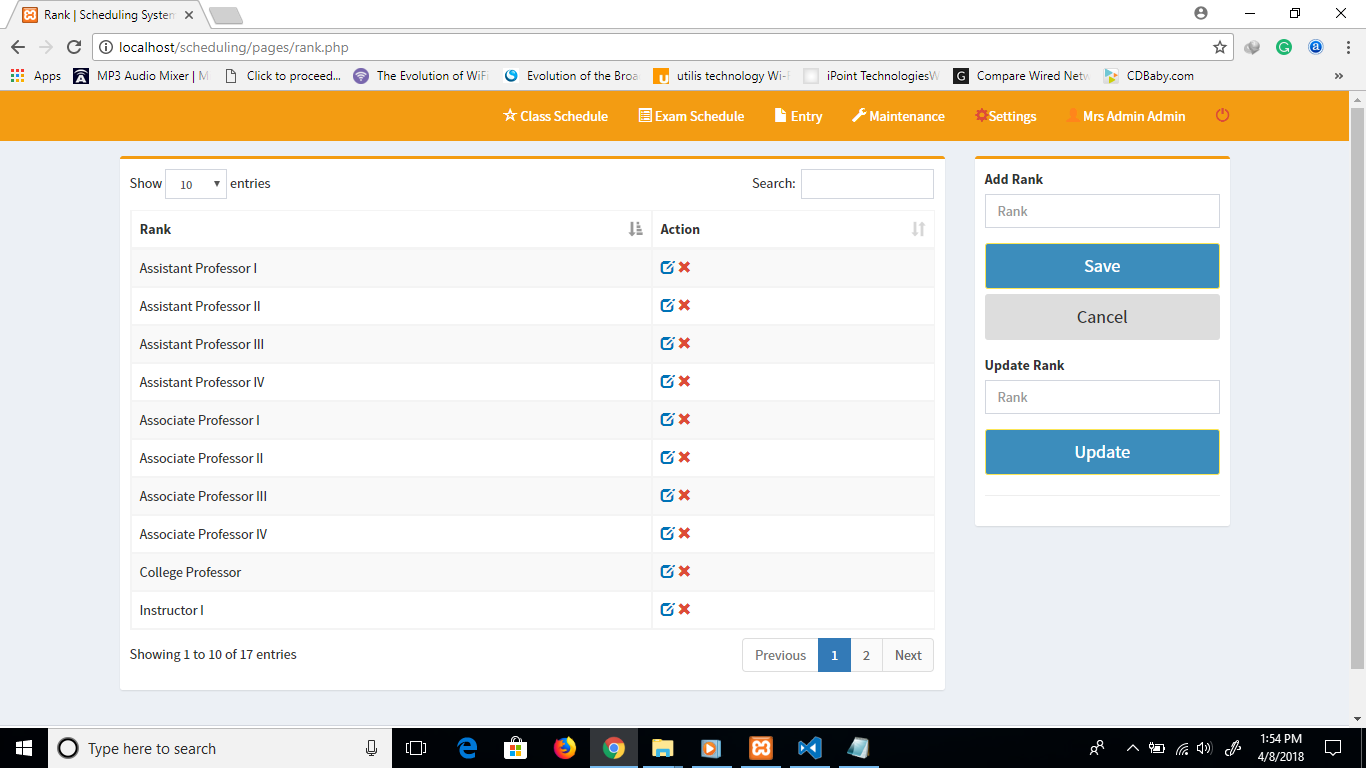Open the show entries count dropdown
Screen dimensions: 1366x768
[x=196, y=184]
